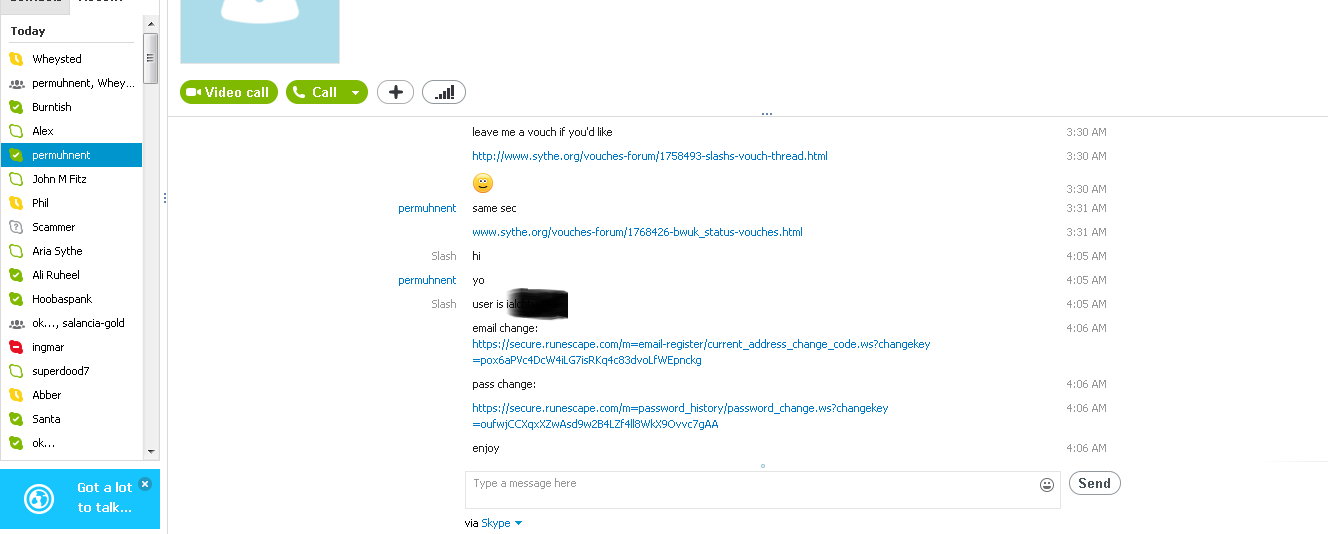The width and height of the screenshot is (1328, 534).
Task: Open the runescape password_change link
Action: (x=680, y=416)
